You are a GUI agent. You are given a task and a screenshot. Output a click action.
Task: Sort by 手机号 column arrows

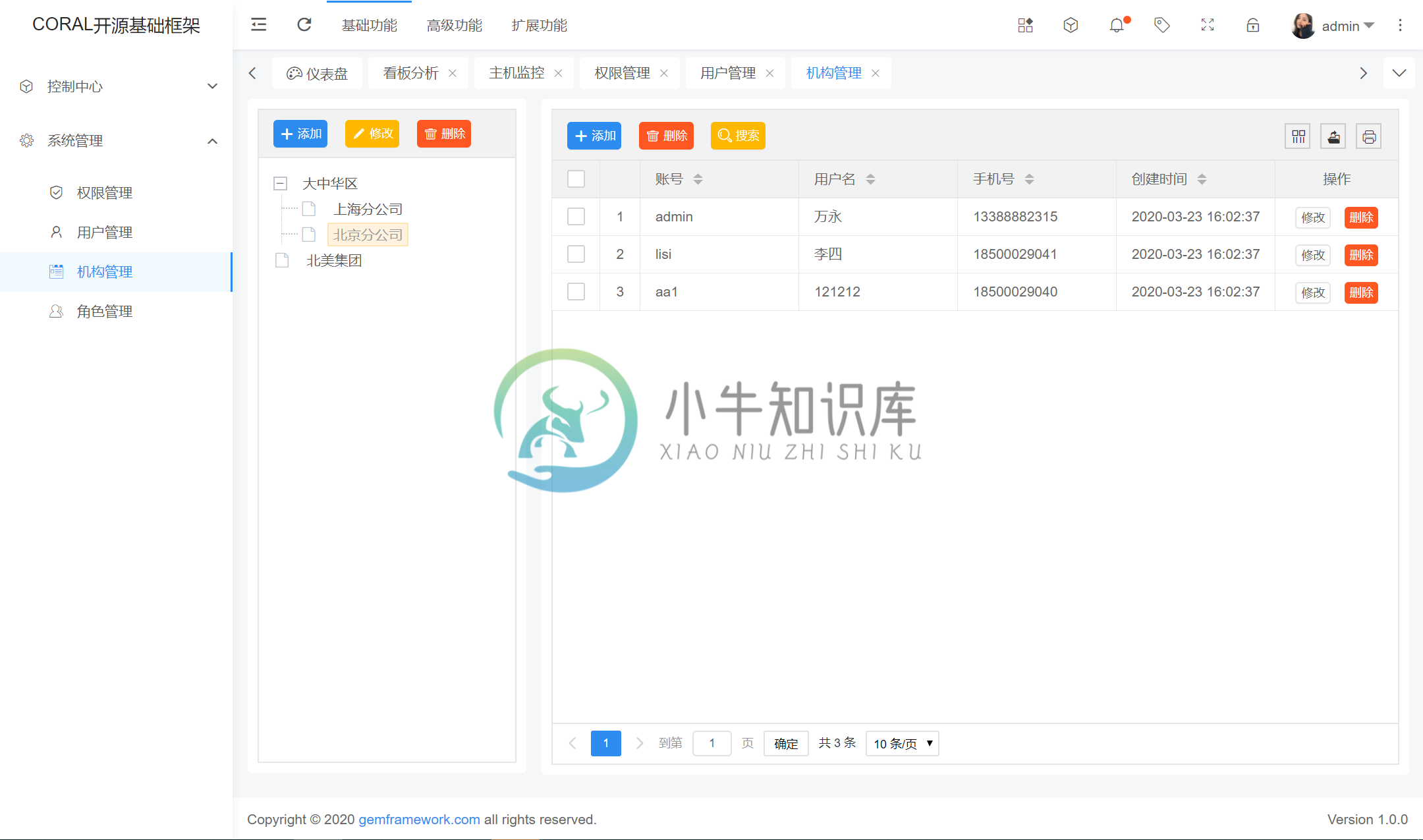(1030, 179)
